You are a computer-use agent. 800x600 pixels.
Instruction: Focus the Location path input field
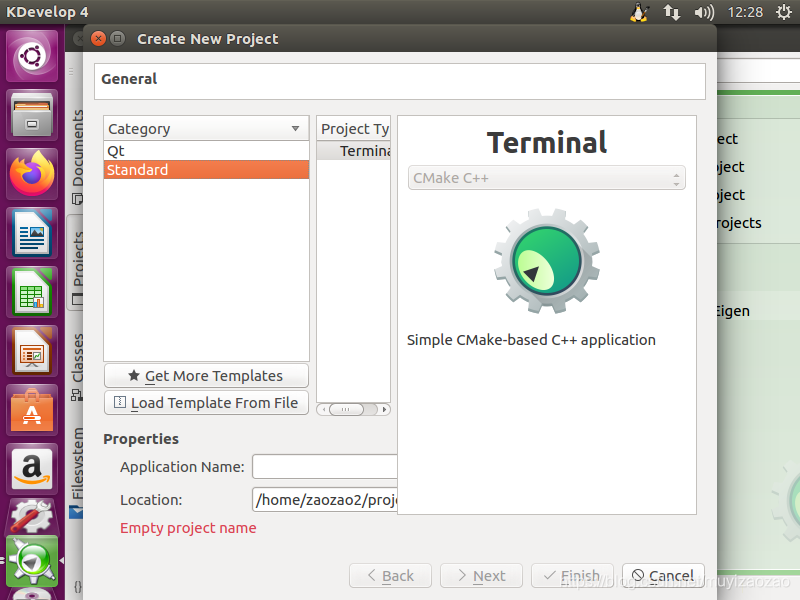(x=324, y=500)
